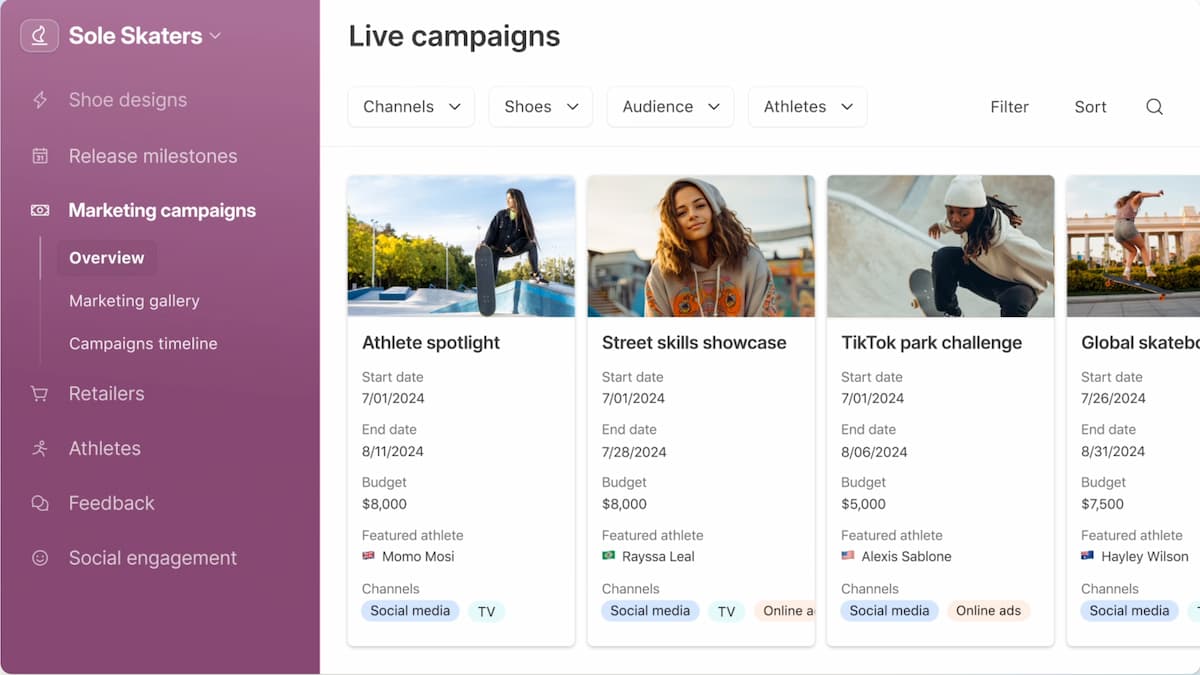Click the calendar icon for Release milestones
The width and height of the screenshot is (1200, 675).
coord(40,156)
